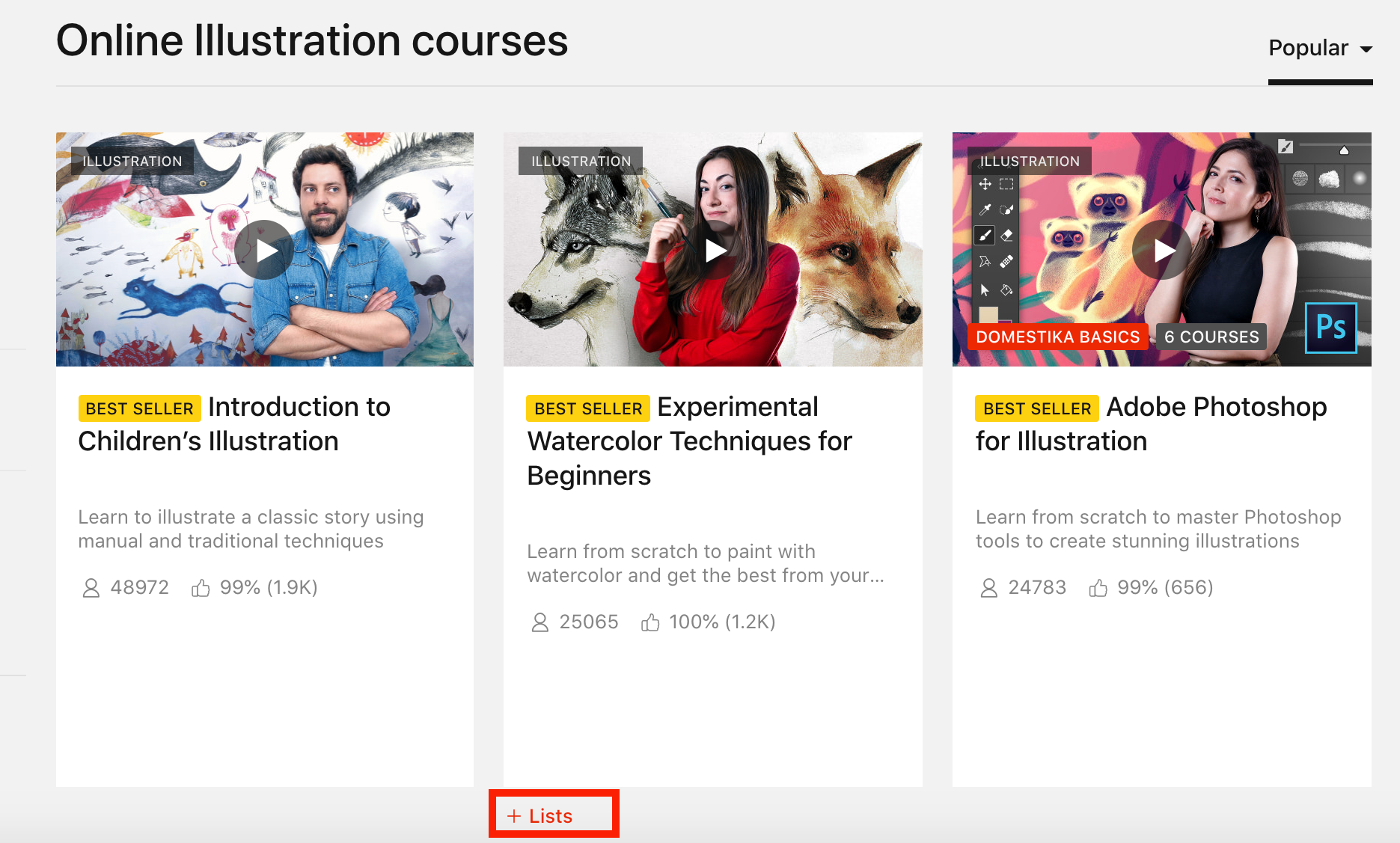Image resolution: width=1400 pixels, height=843 pixels.
Task: Play the Watercolor Techniques course preview
Action: tap(713, 250)
